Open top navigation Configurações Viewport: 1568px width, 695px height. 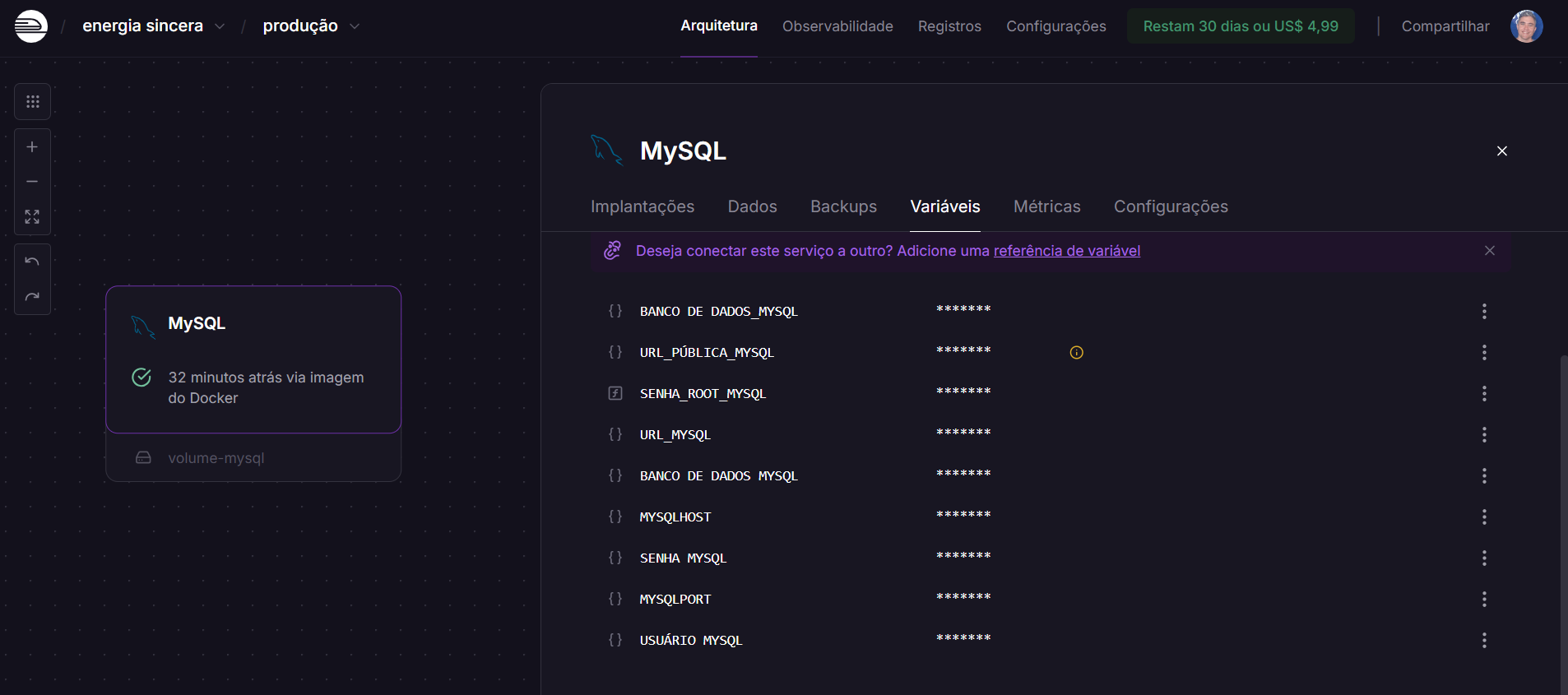(x=1056, y=26)
